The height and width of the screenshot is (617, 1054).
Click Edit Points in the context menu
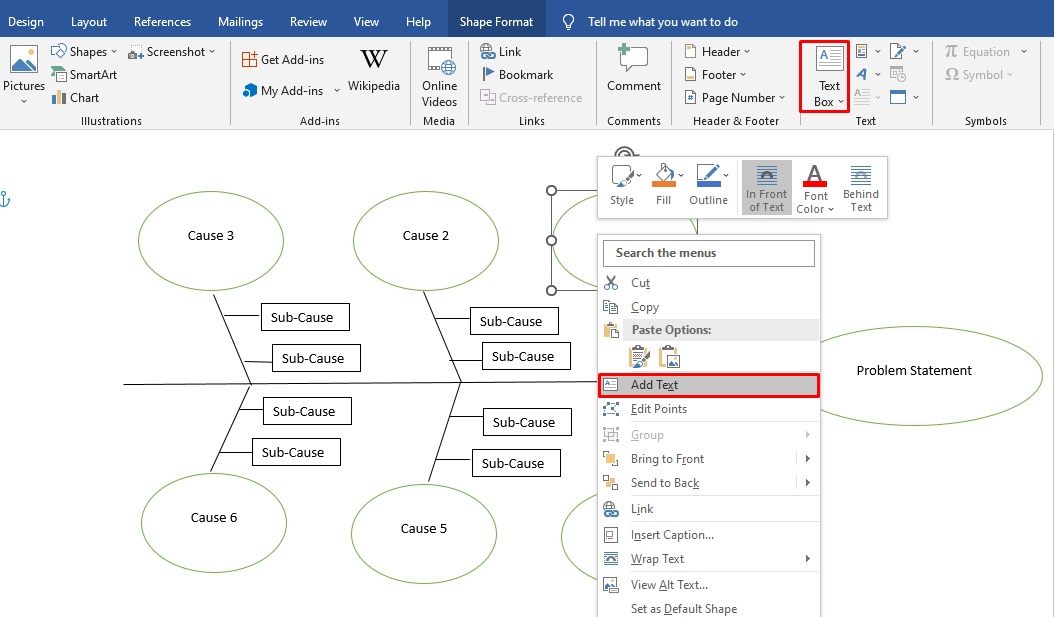click(x=658, y=409)
